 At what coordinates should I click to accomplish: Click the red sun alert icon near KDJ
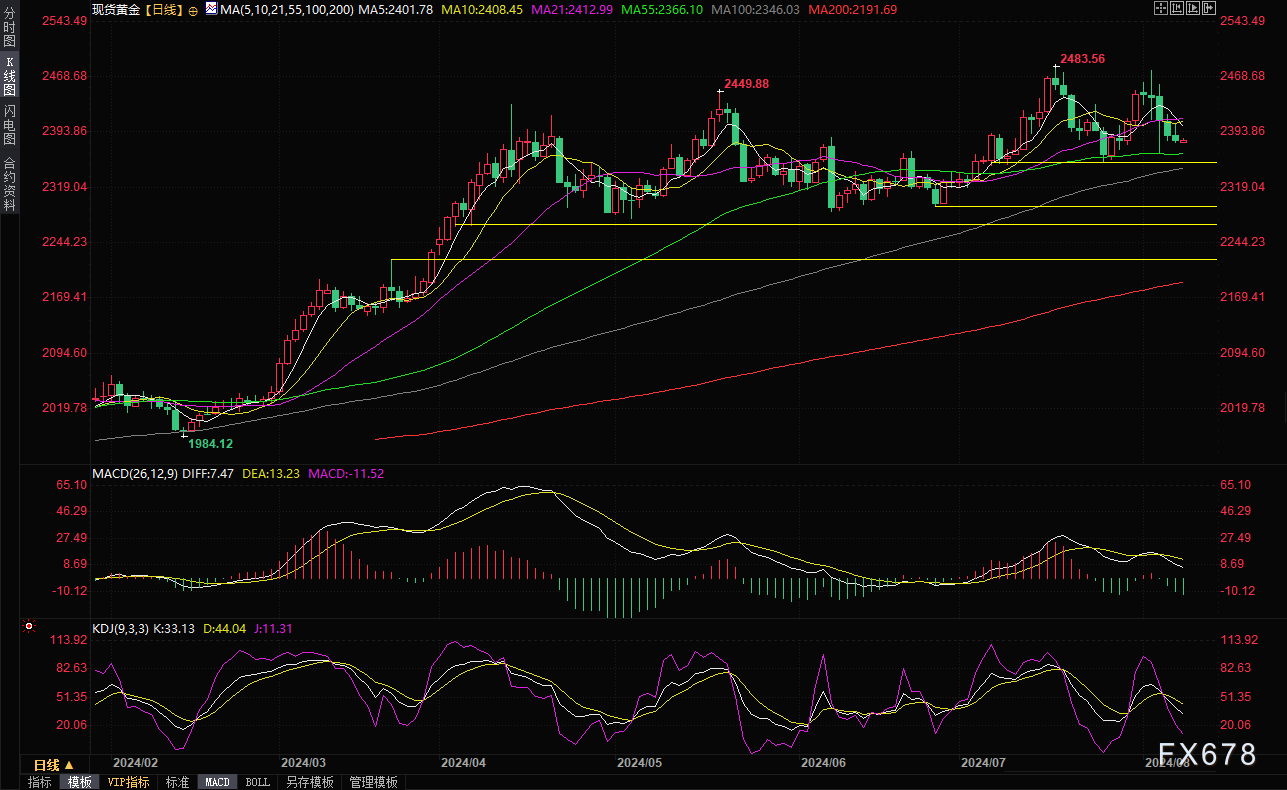point(28,628)
